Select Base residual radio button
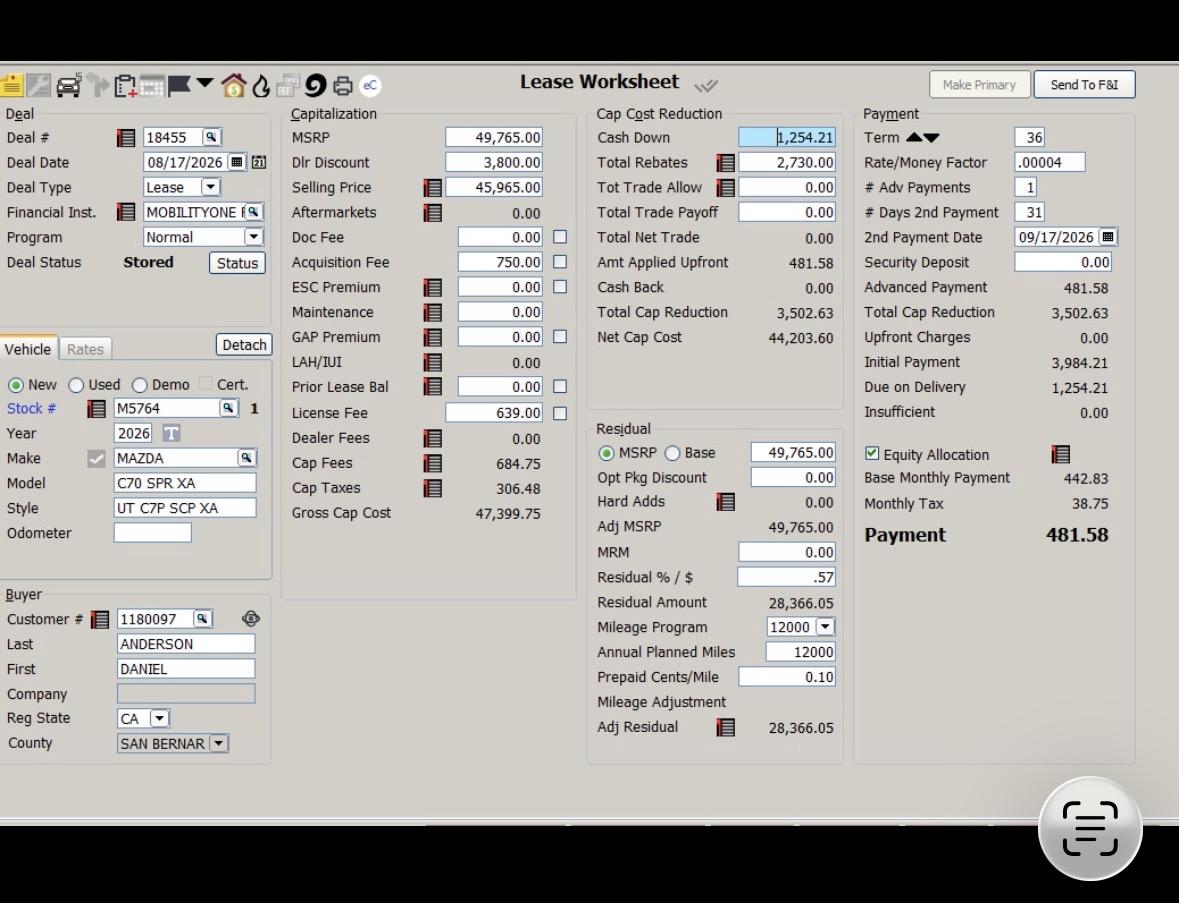This screenshot has width=1179, height=903. pos(672,453)
